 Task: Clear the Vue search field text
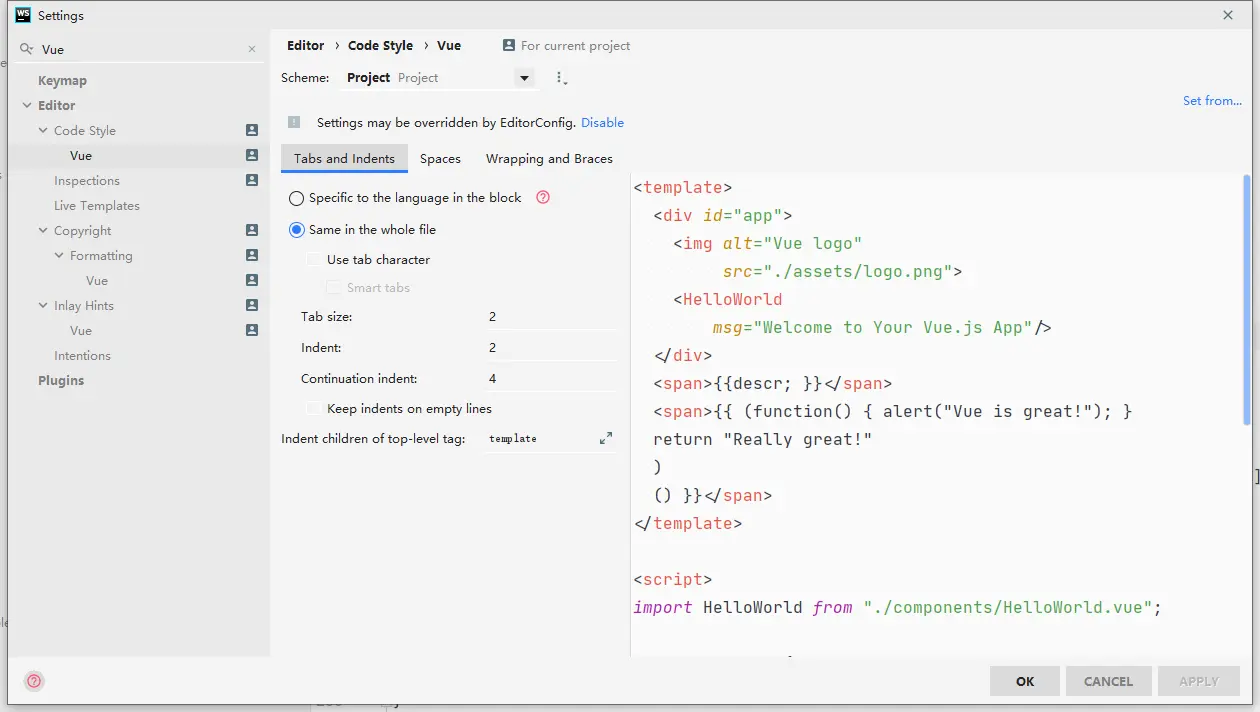tap(252, 49)
